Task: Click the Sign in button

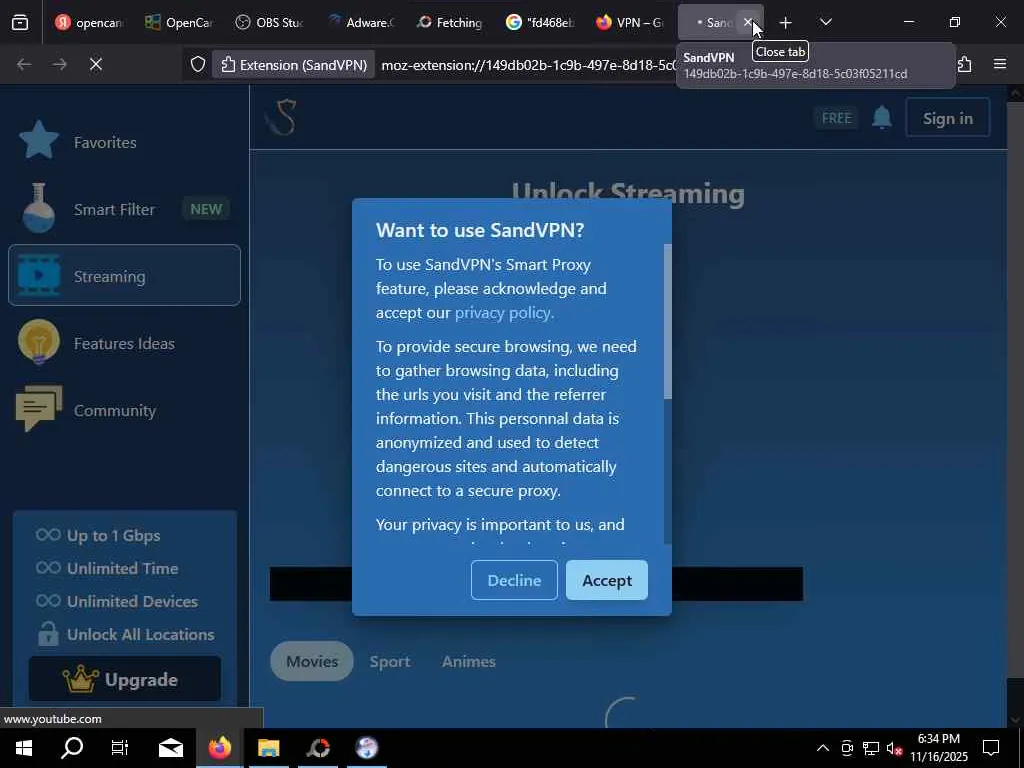Action: [948, 118]
